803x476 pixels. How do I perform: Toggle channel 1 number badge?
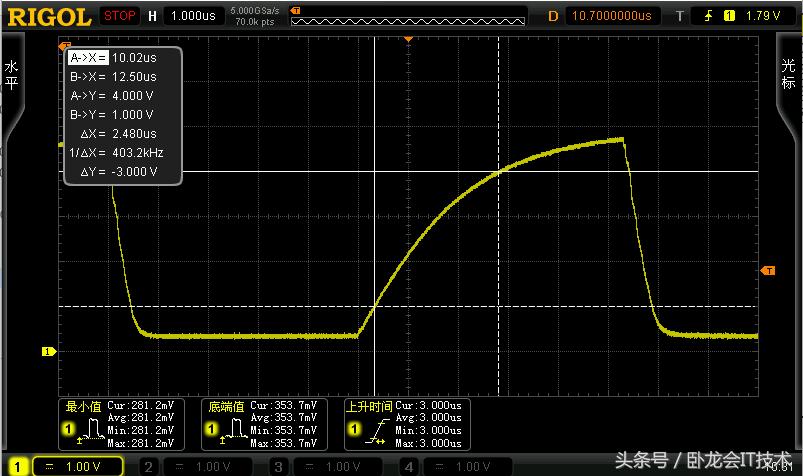(17, 466)
